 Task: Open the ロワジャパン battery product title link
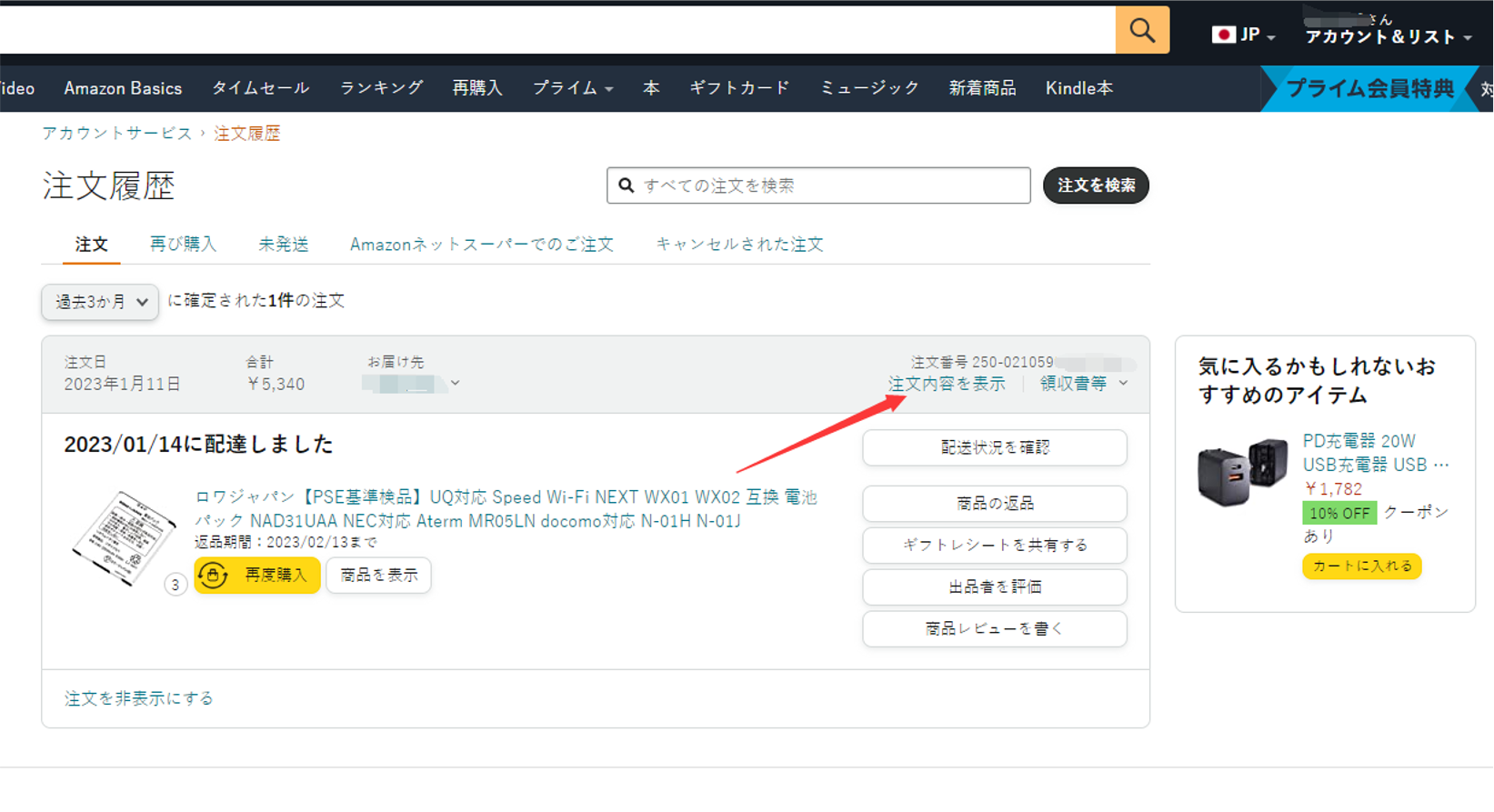(506, 509)
